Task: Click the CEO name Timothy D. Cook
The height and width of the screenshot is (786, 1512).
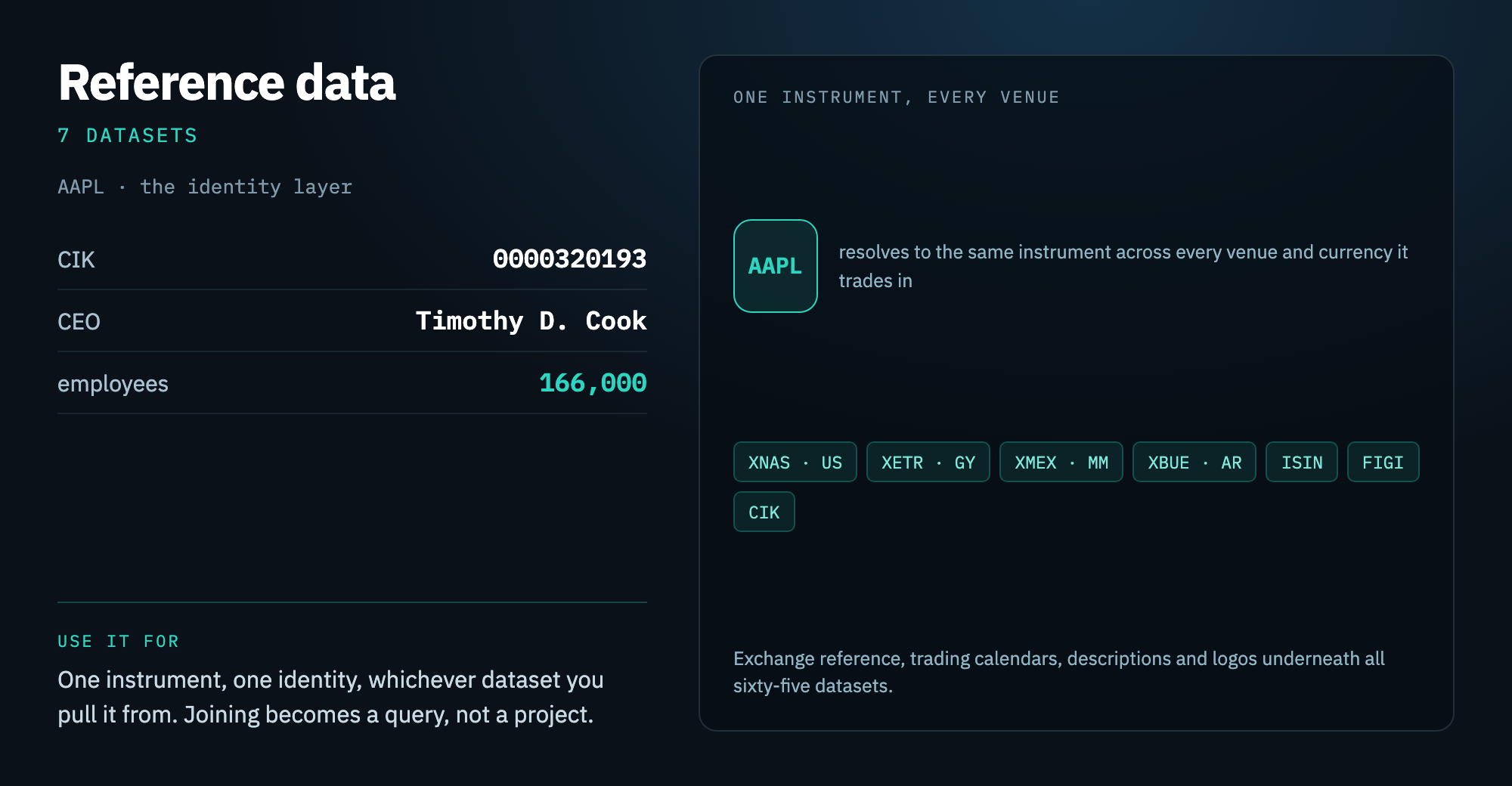Action: pyautogui.click(x=531, y=321)
